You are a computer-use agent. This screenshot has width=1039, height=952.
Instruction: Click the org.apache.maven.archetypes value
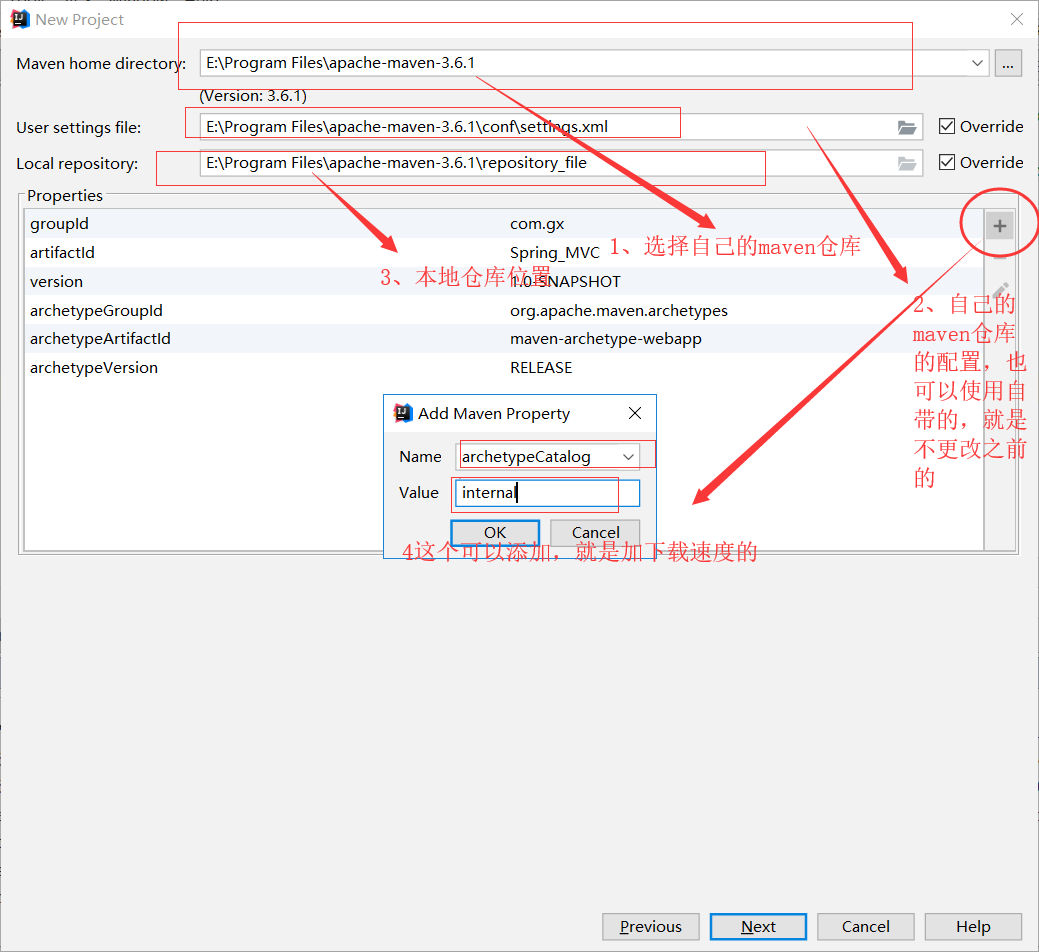(618, 310)
